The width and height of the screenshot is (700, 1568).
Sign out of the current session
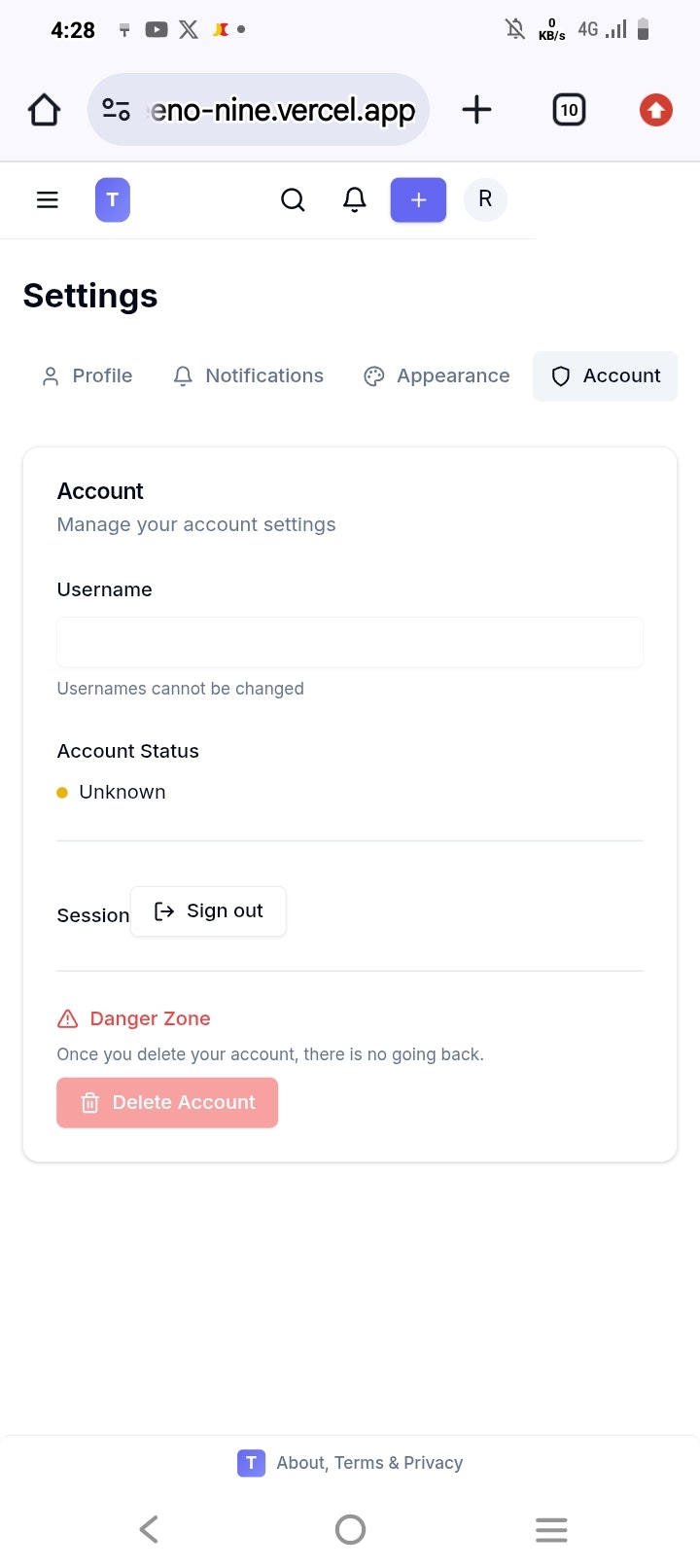(x=208, y=910)
